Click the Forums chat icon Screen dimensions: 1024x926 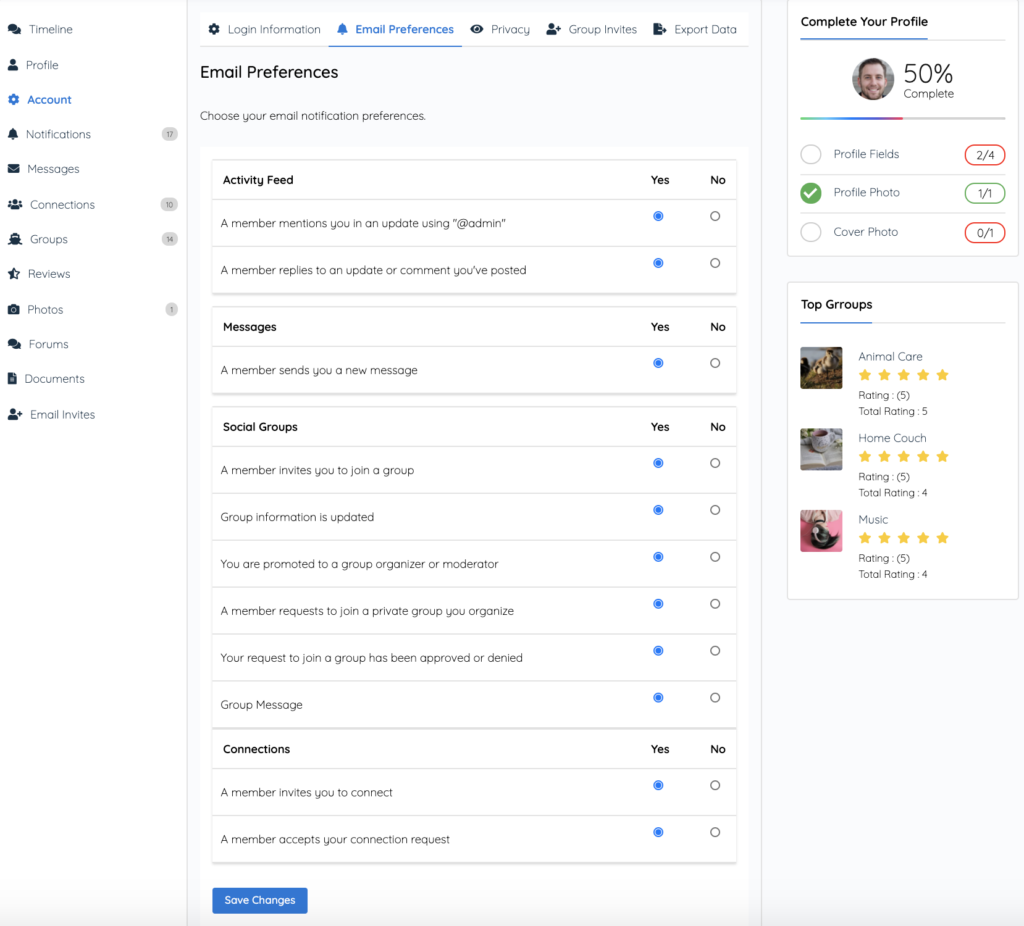14,344
